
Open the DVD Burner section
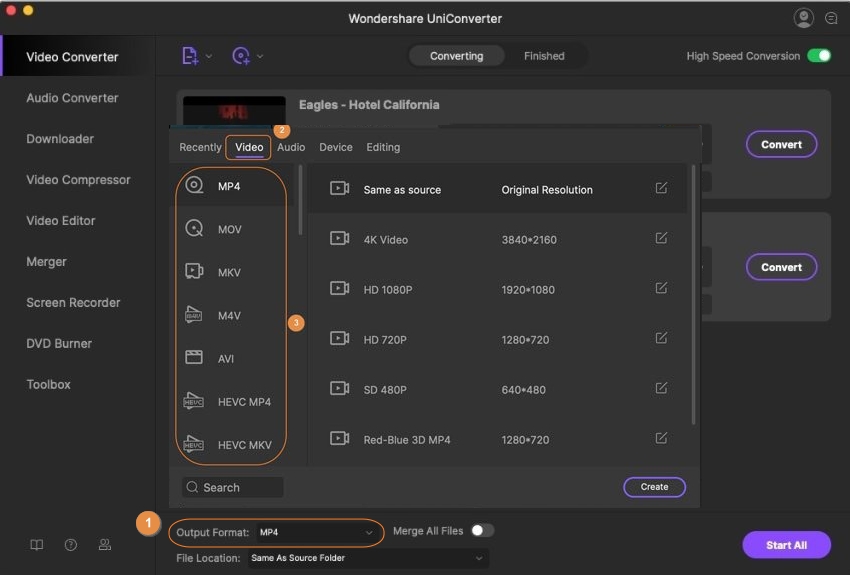click(x=59, y=344)
